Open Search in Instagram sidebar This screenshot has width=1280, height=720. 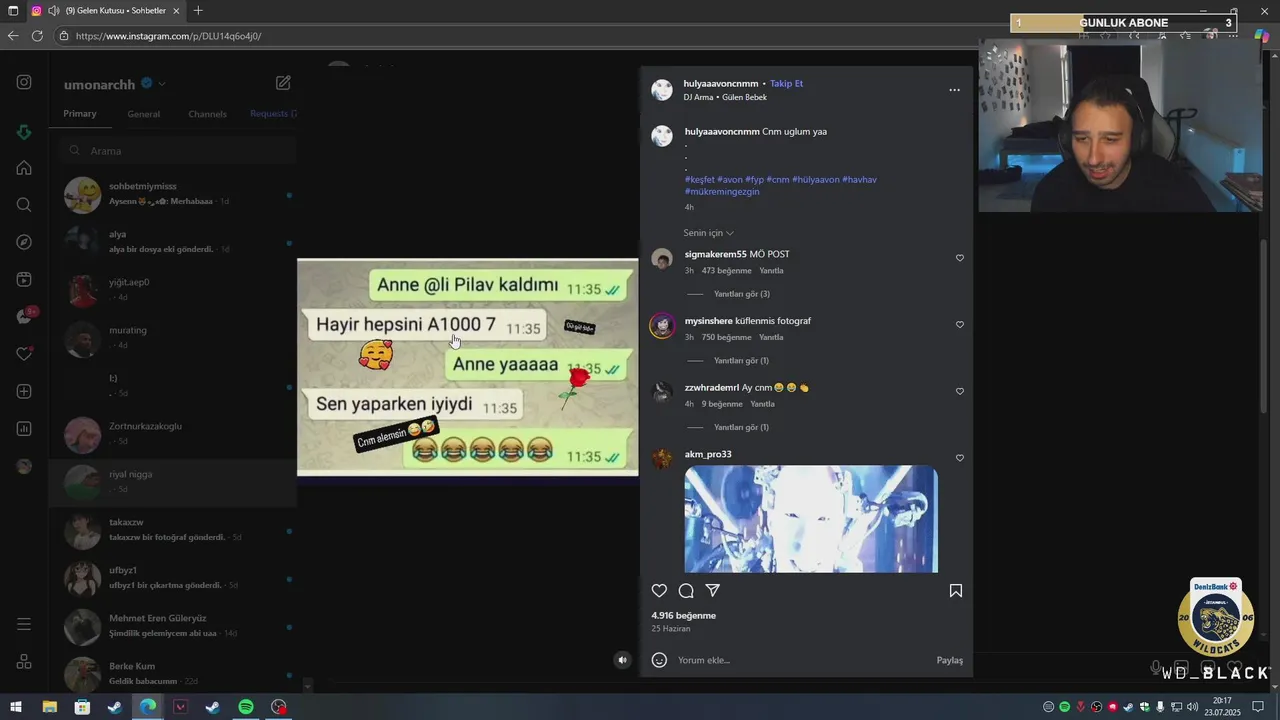coord(24,205)
